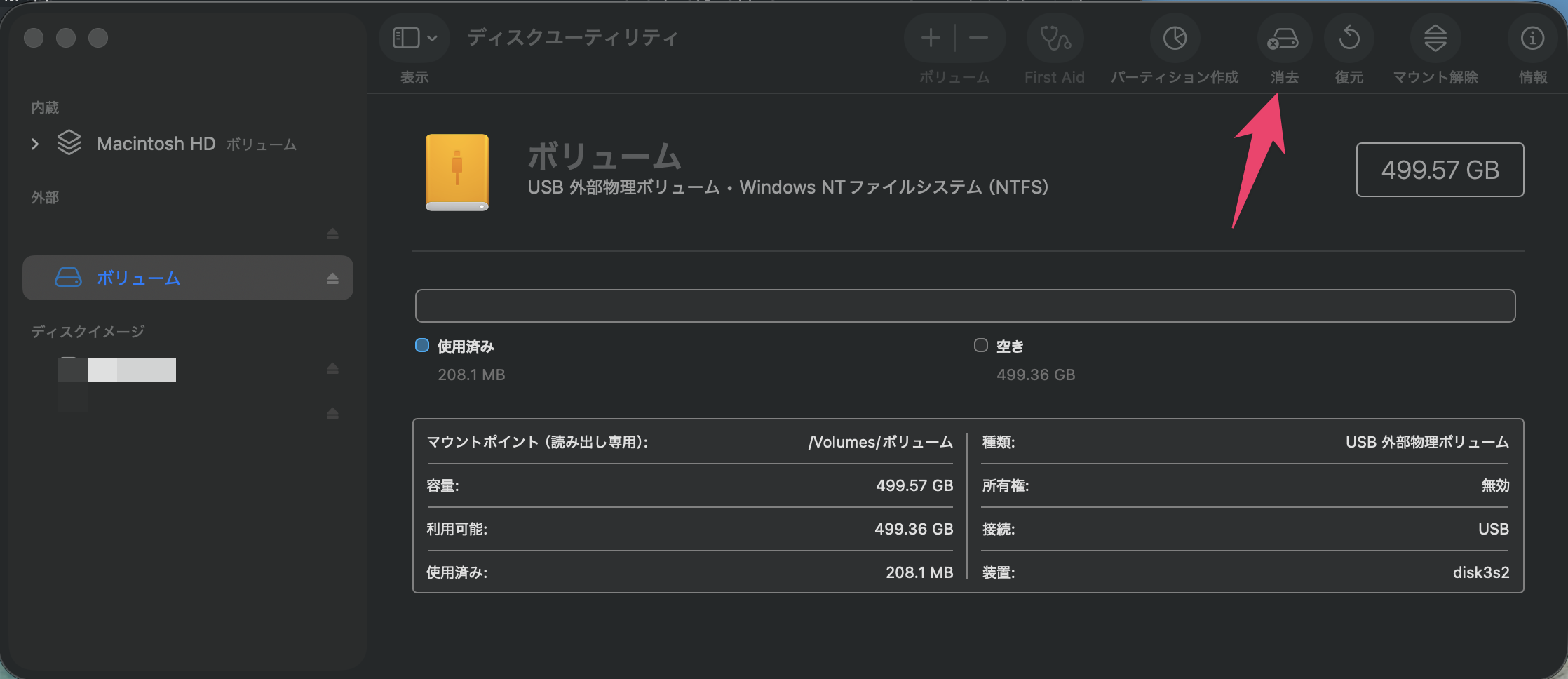Expand Macintosh HD with its disclosure arrow
Image resolution: width=1568 pixels, height=679 pixels.
coord(34,144)
